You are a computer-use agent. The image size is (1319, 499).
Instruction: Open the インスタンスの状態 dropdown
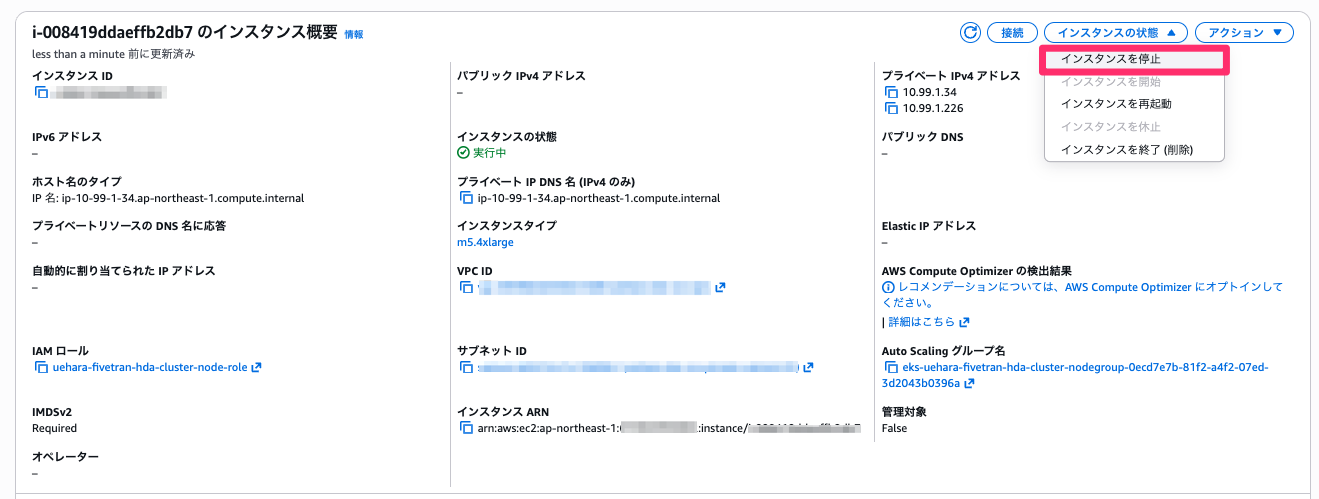pyautogui.click(x=1118, y=33)
